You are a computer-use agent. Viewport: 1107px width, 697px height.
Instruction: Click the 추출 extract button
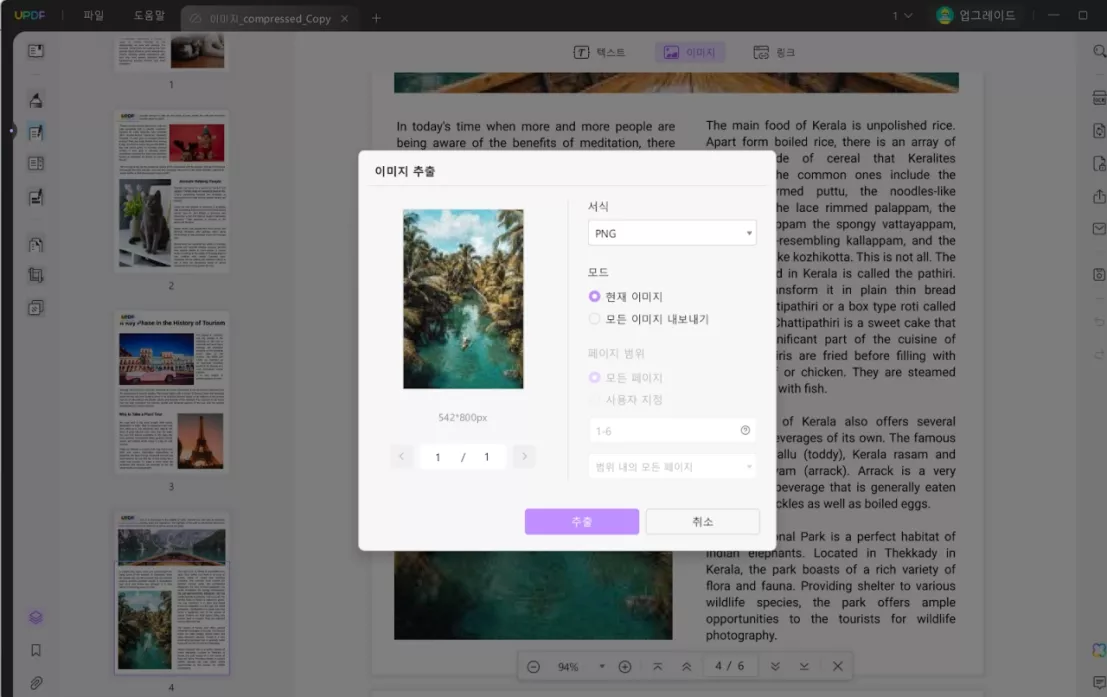click(x=582, y=522)
